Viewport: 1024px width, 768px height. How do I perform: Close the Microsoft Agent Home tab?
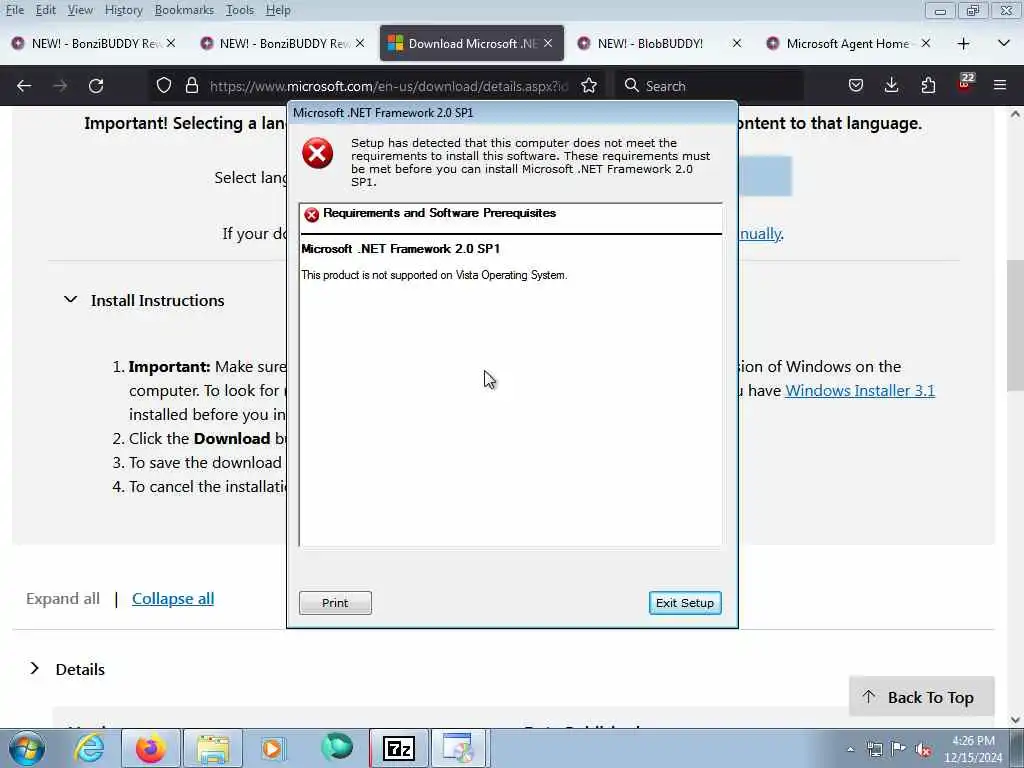[x=925, y=44]
